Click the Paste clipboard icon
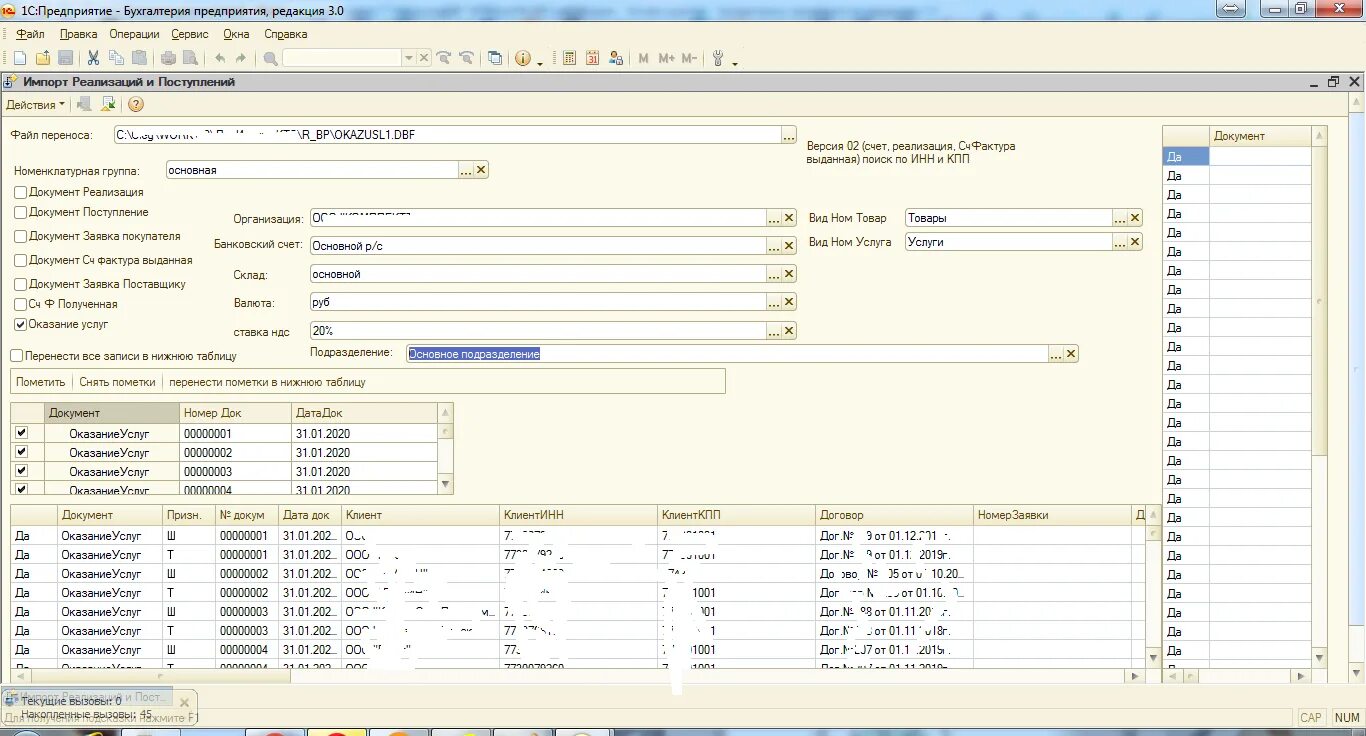Image resolution: width=1366 pixels, height=736 pixels. coord(140,59)
